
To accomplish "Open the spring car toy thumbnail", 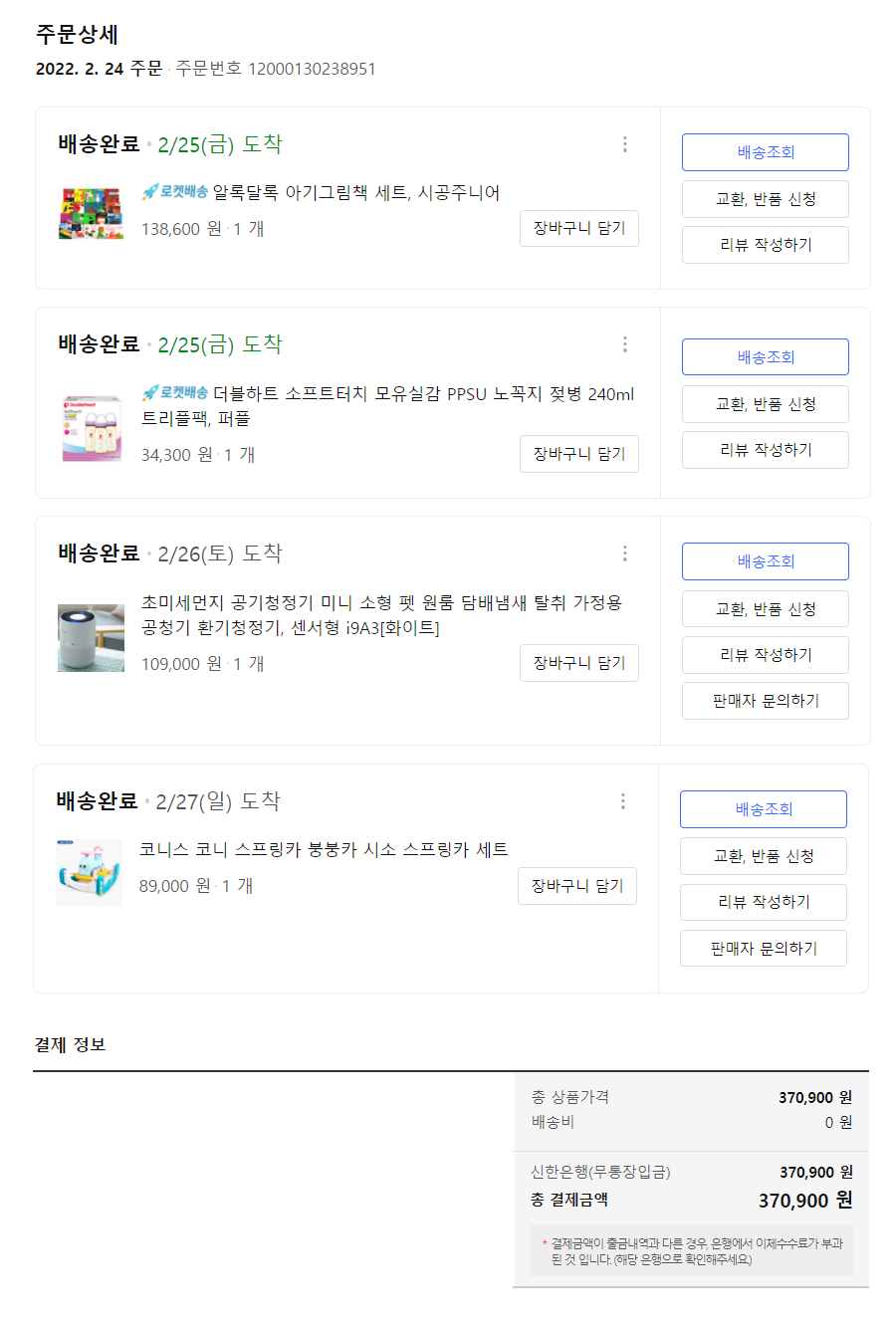I will (89, 872).
